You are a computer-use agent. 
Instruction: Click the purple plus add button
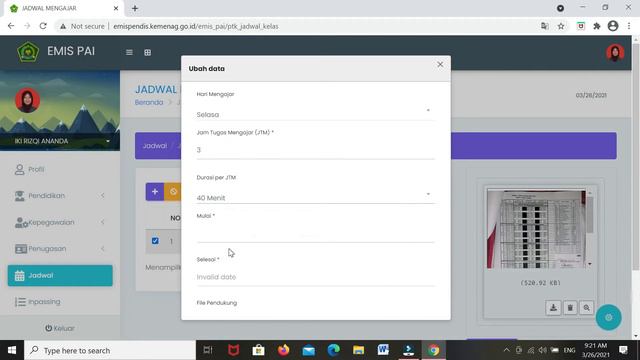tap(155, 191)
